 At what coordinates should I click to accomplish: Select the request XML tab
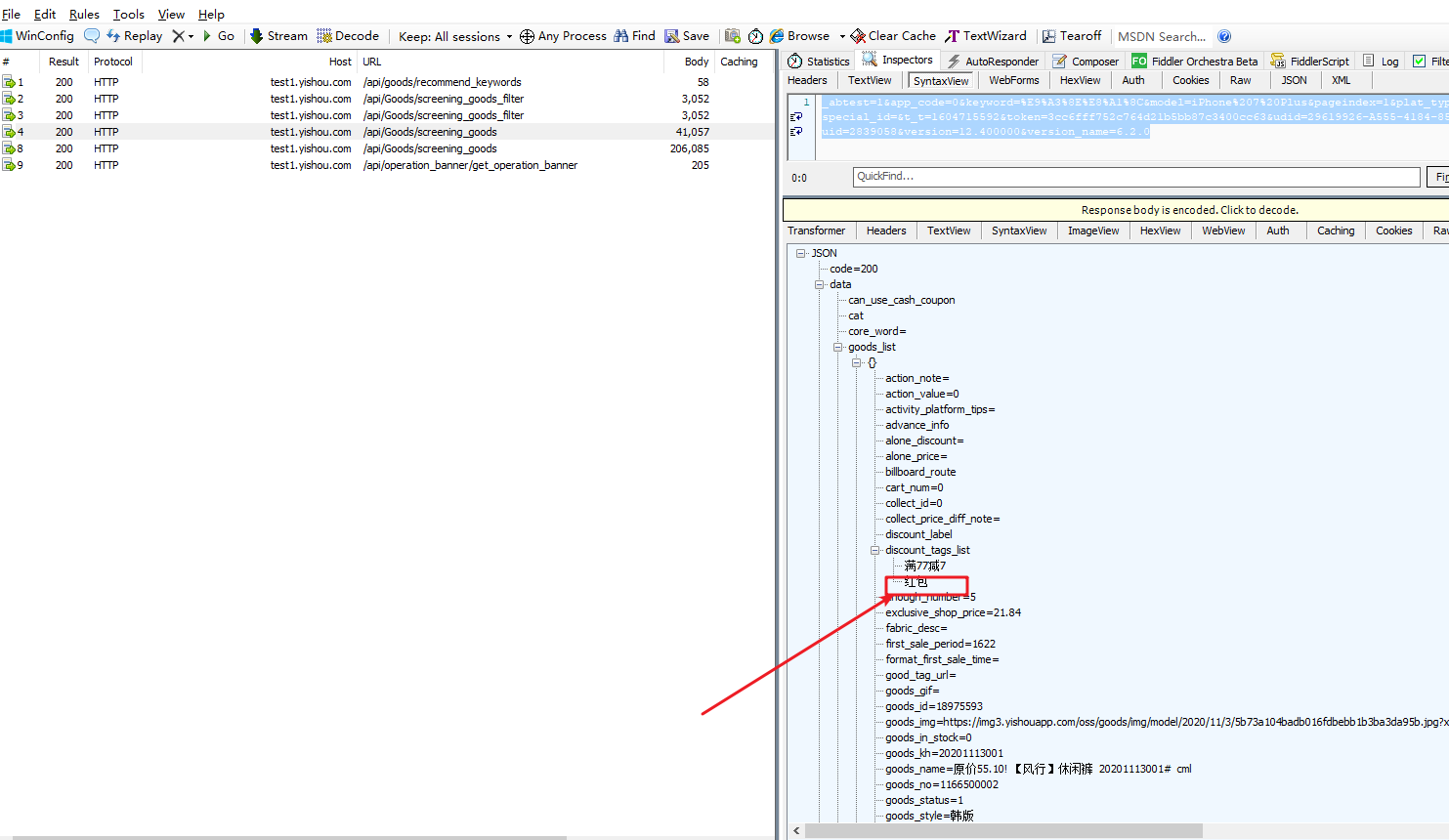pyautogui.click(x=1341, y=80)
